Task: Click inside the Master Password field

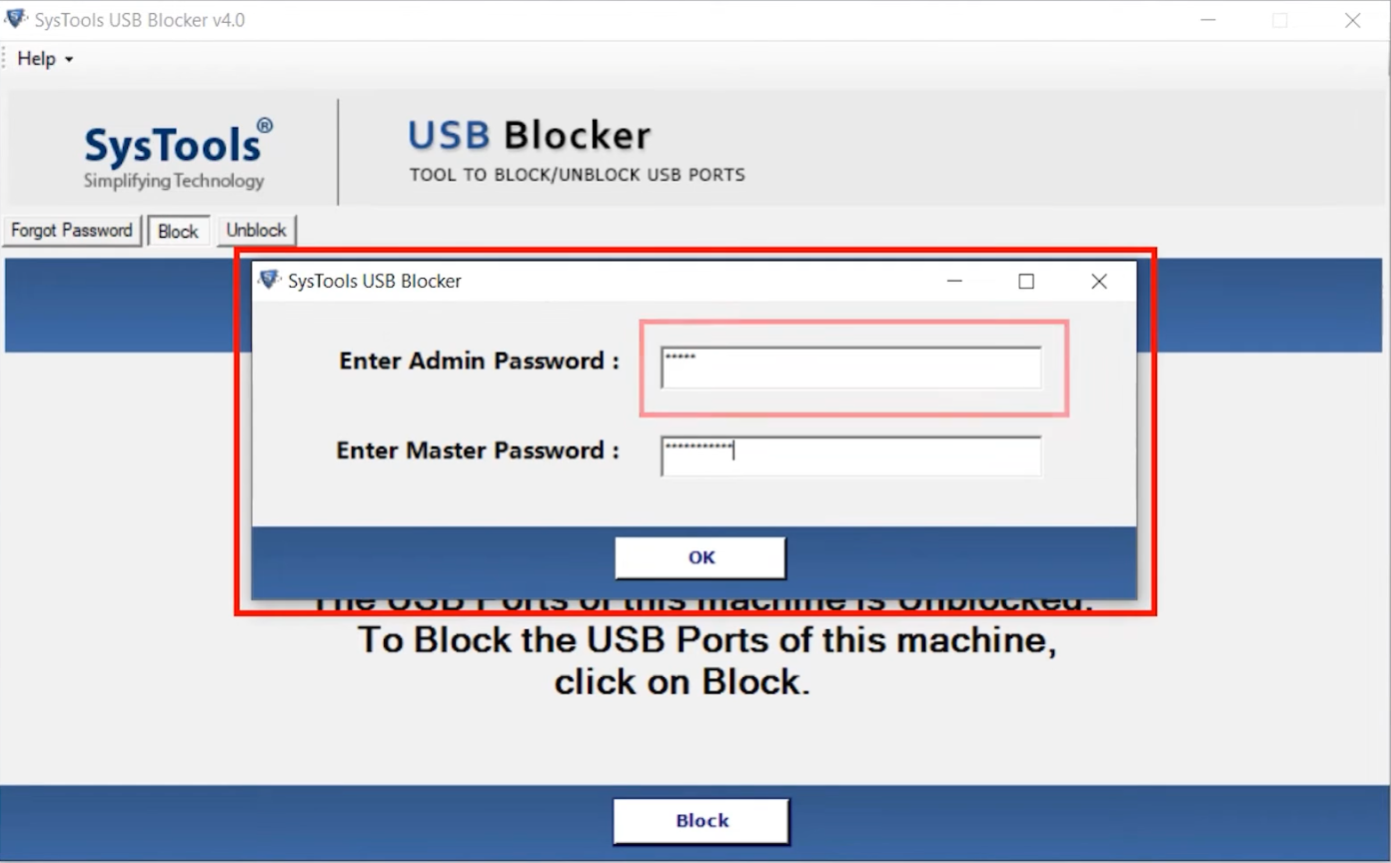Action: (x=850, y=455)
